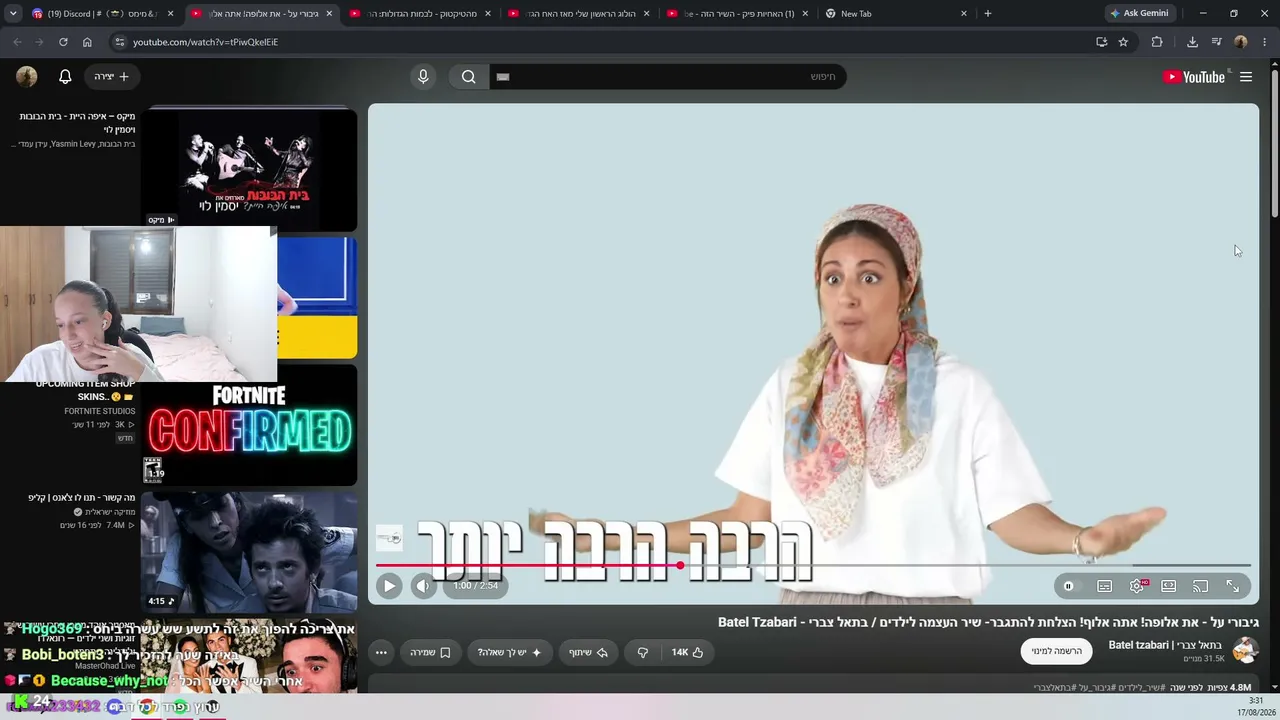Screen dimensions: 1280x720
Task: Switch to the 'מהטיקטוק' browser tab
Action: coord(420,14)
